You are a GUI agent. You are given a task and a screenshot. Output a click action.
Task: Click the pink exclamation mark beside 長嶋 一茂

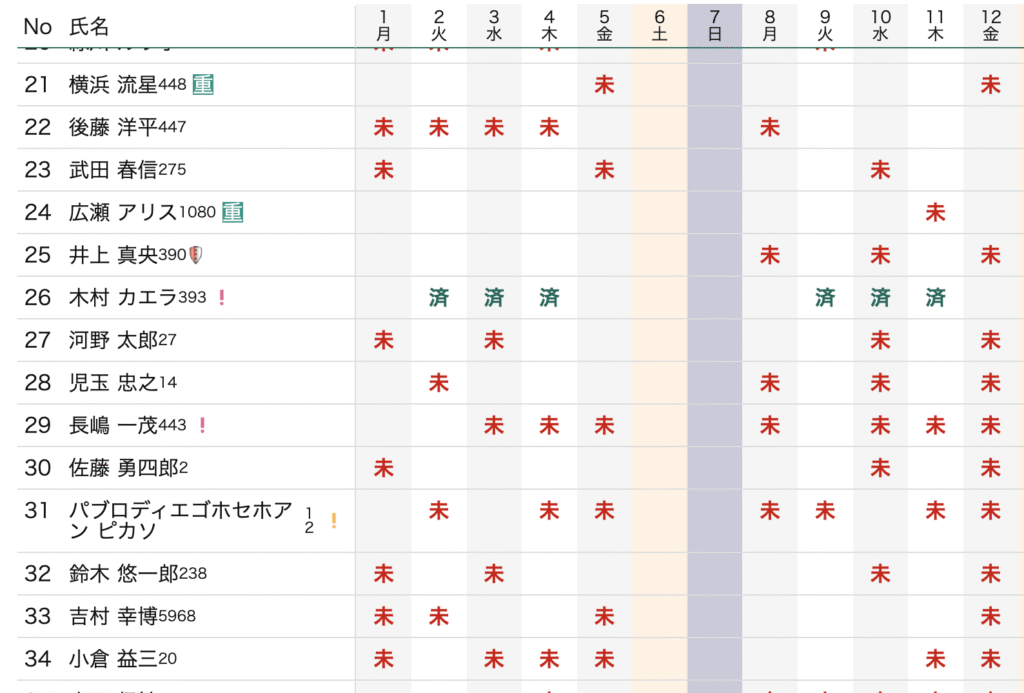pyautogui.click(x=202, y=425)
